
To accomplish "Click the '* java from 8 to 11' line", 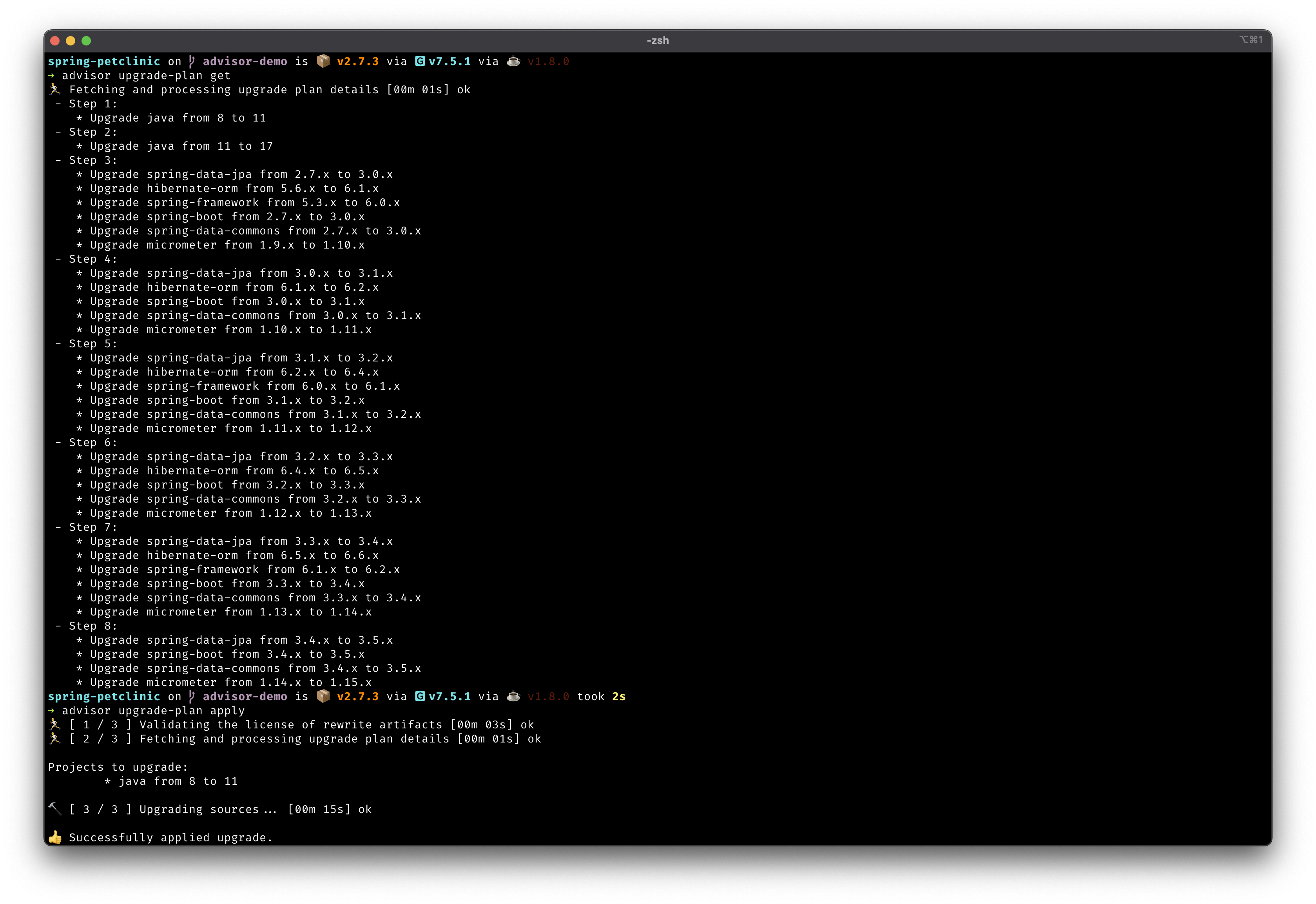I will click(x=171, y=781).
